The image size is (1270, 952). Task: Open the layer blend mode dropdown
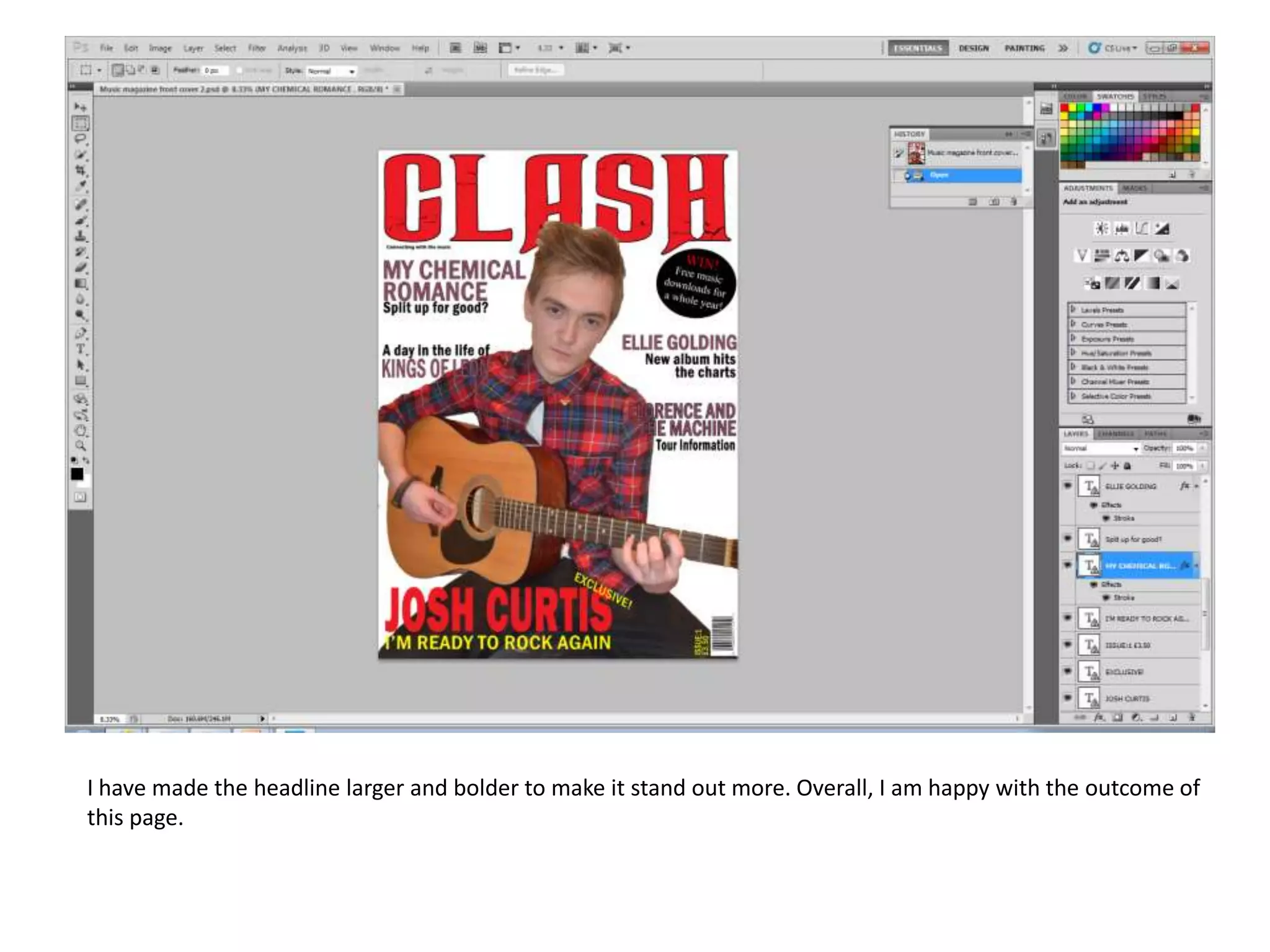pyautogui.click(x=1101, y=448)
